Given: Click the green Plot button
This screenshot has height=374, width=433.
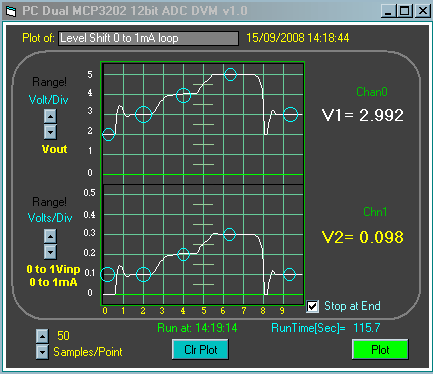Looking at the screenshot, I should click(x=380, y=349).
